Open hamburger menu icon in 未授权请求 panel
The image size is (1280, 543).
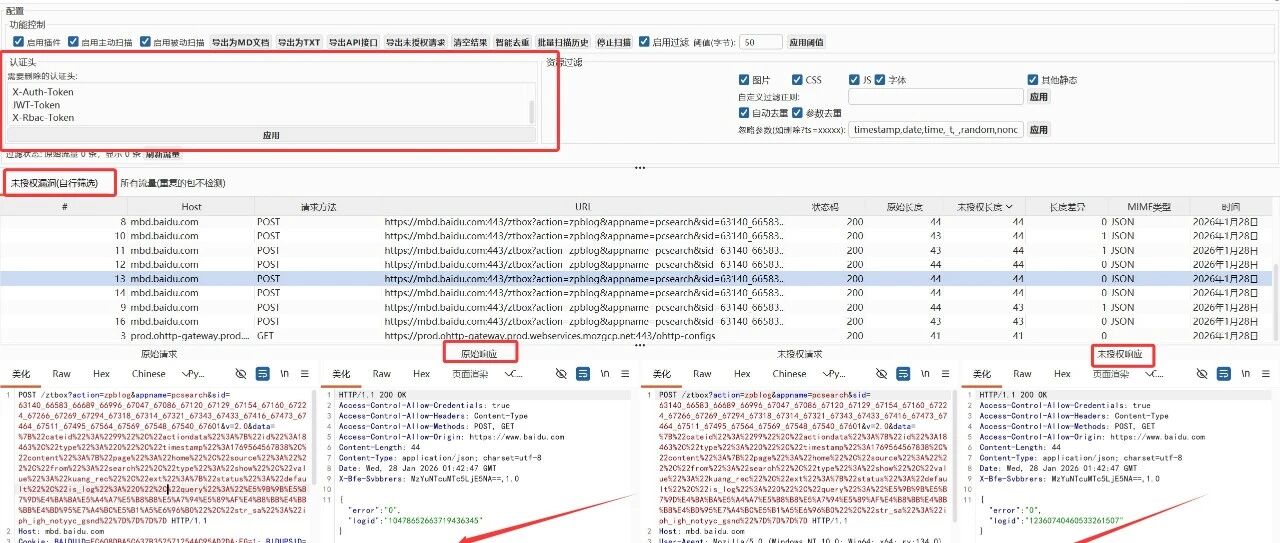(946, 374)
